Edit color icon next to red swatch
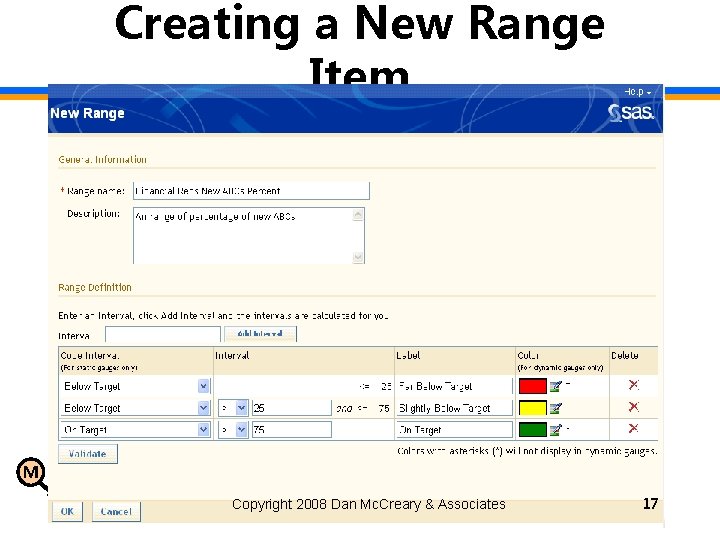 point(556,386)
